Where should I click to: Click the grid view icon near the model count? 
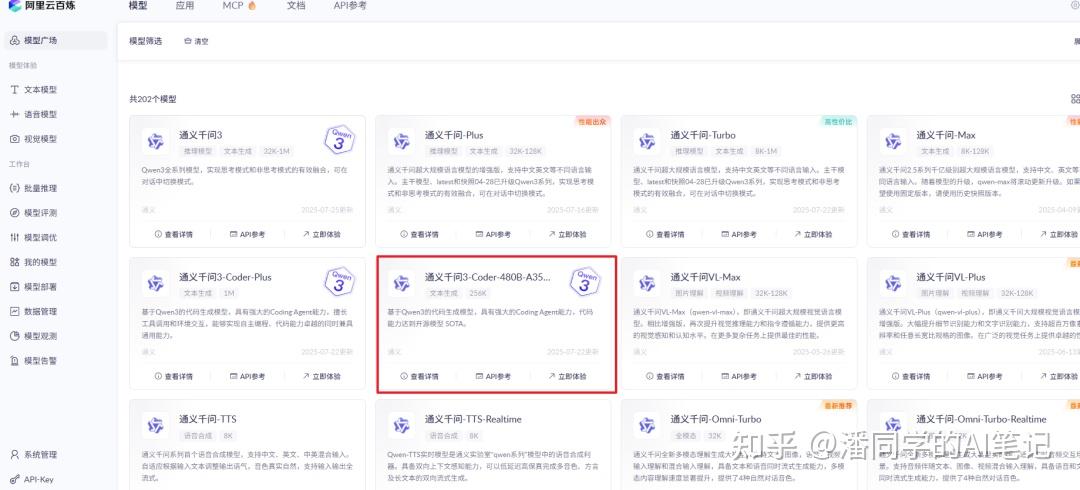[x=1075, y=99]
